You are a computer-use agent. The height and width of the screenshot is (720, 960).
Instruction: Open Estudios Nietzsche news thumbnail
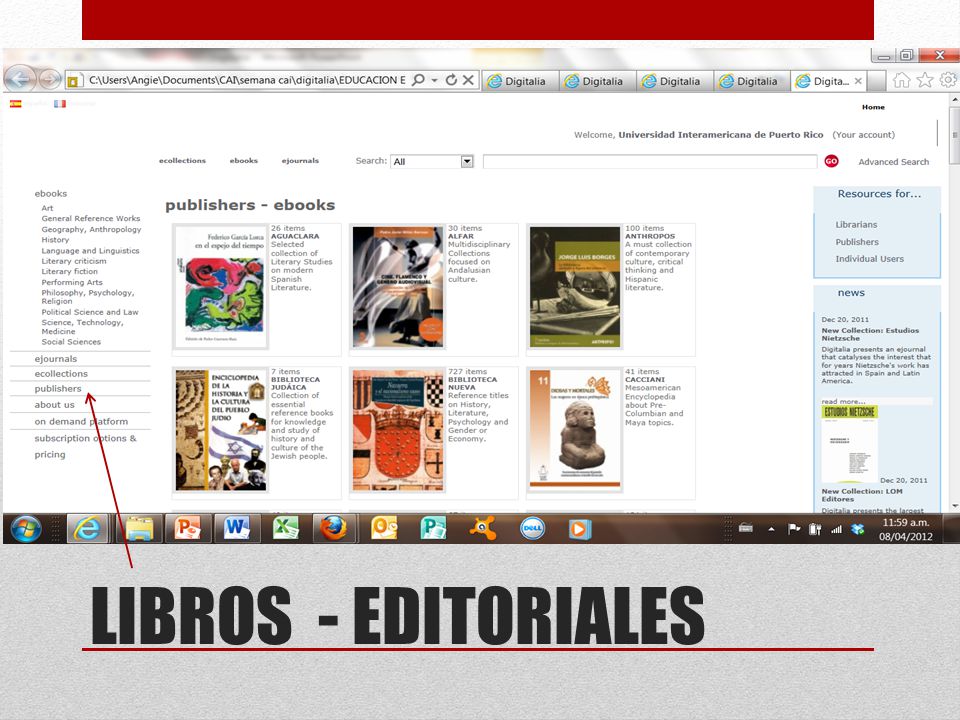coord(849,443)
